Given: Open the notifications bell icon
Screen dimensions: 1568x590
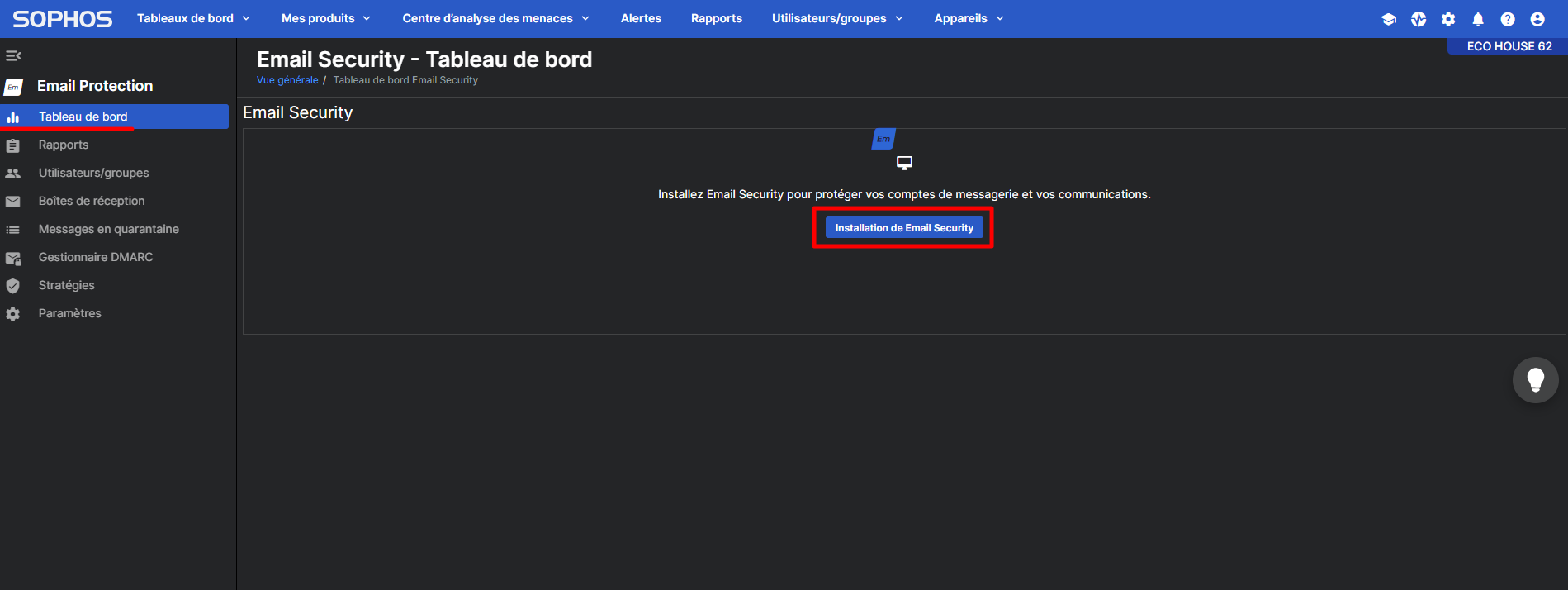Looking at the screenshot, I should coord(1478,19).
